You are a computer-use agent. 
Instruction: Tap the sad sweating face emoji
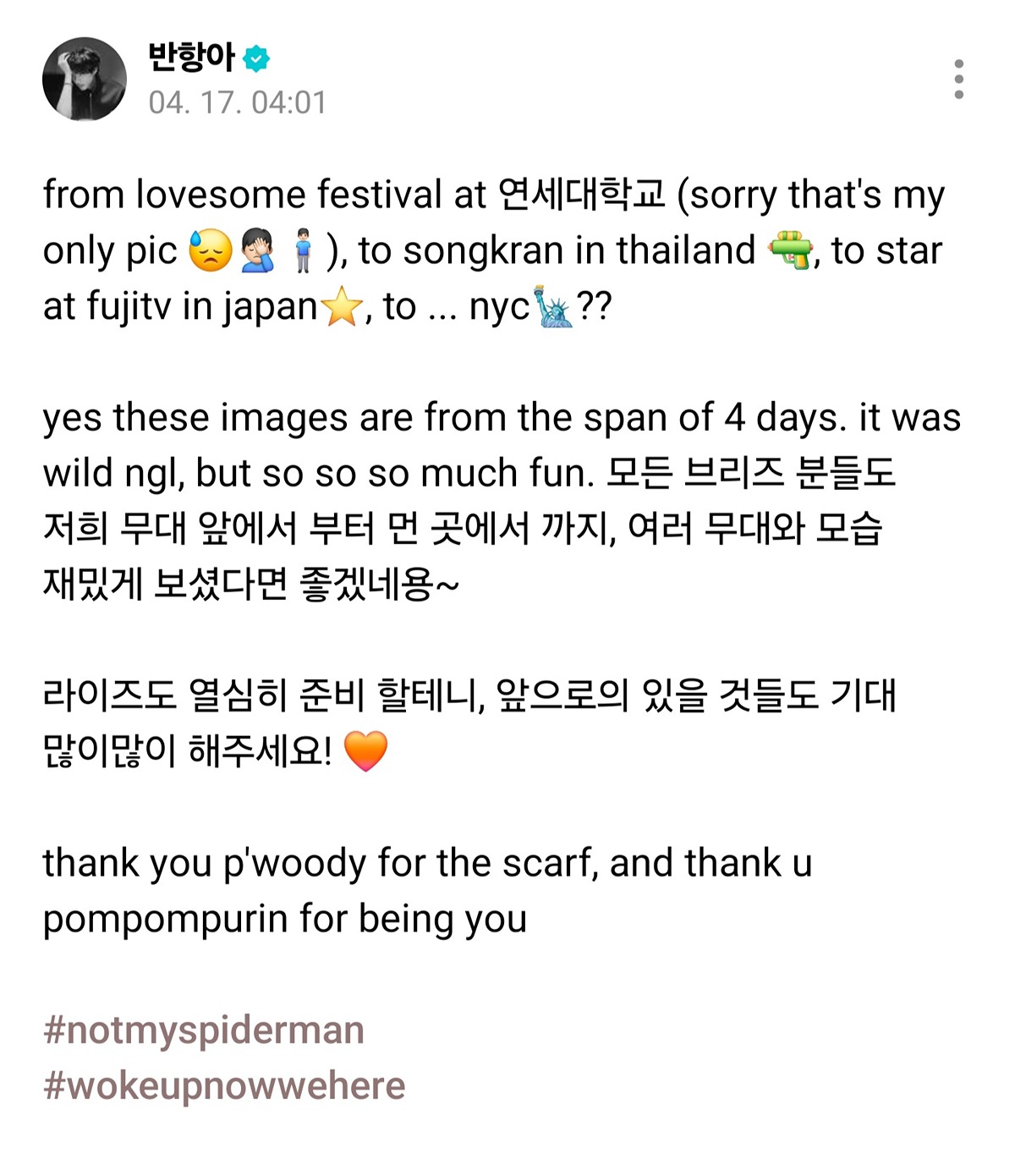tap(210, 251)
